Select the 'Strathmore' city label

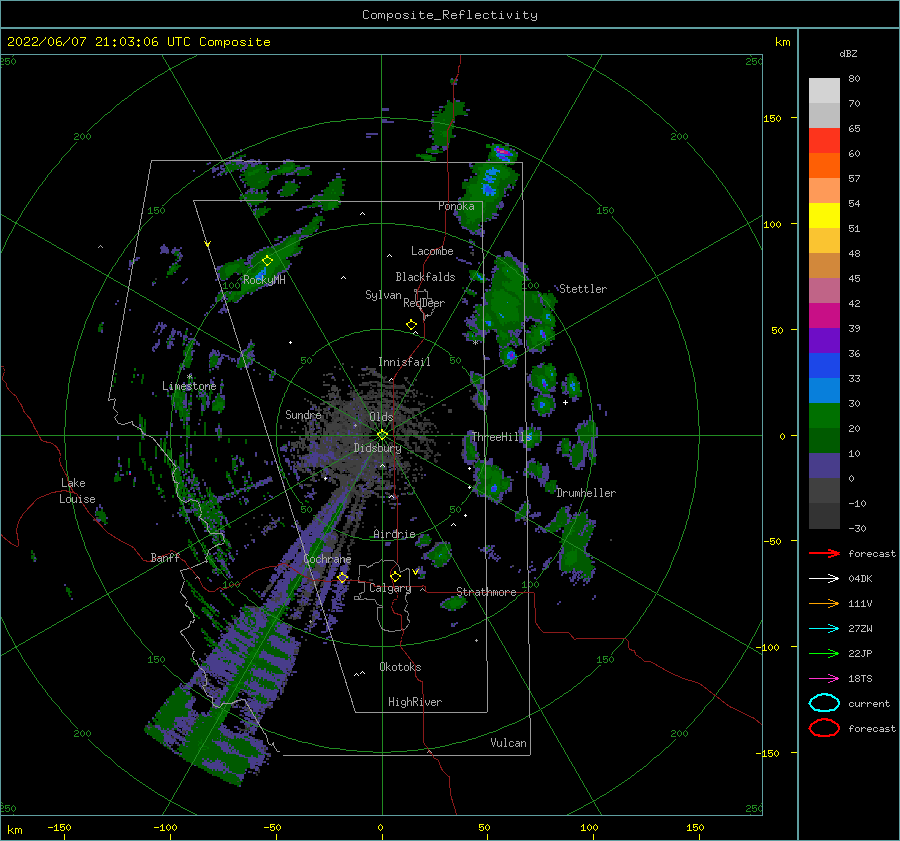pos(486,592)
